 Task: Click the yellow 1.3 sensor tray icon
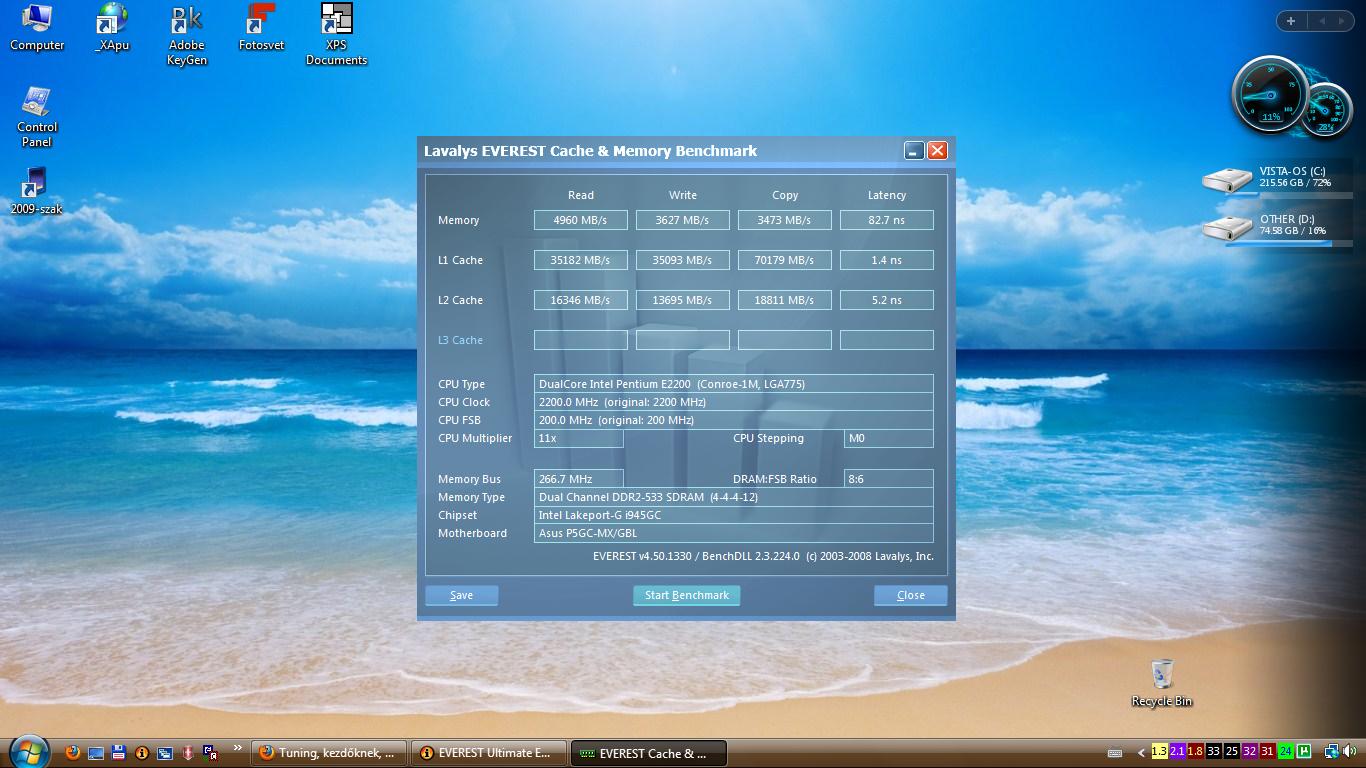pos(1160,752)
